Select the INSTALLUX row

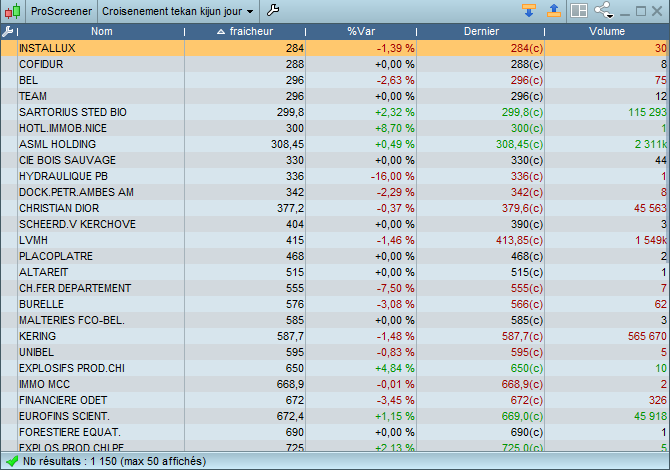coord(335,48)
